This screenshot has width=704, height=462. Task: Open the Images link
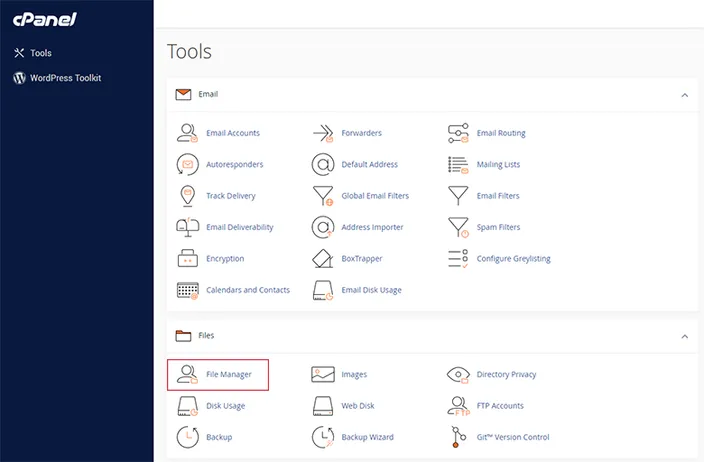point(354,374)
